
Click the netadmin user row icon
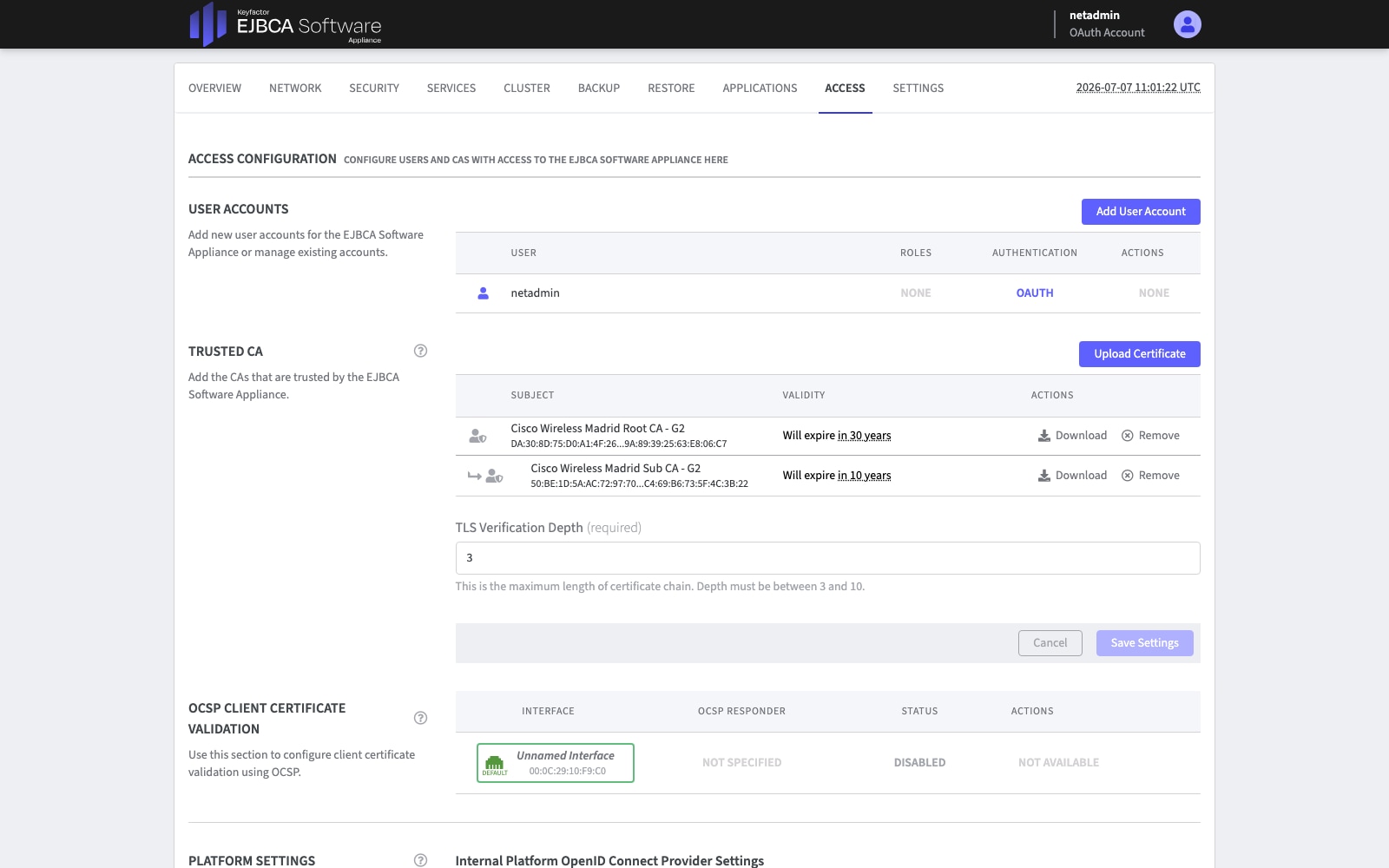coord(484,293)
